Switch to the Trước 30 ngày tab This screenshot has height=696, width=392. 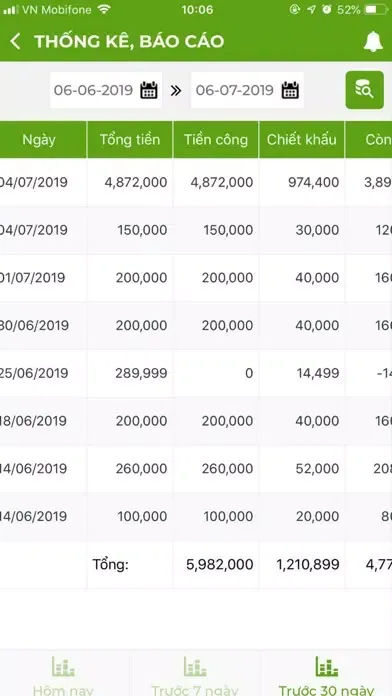tap(327, 675)
